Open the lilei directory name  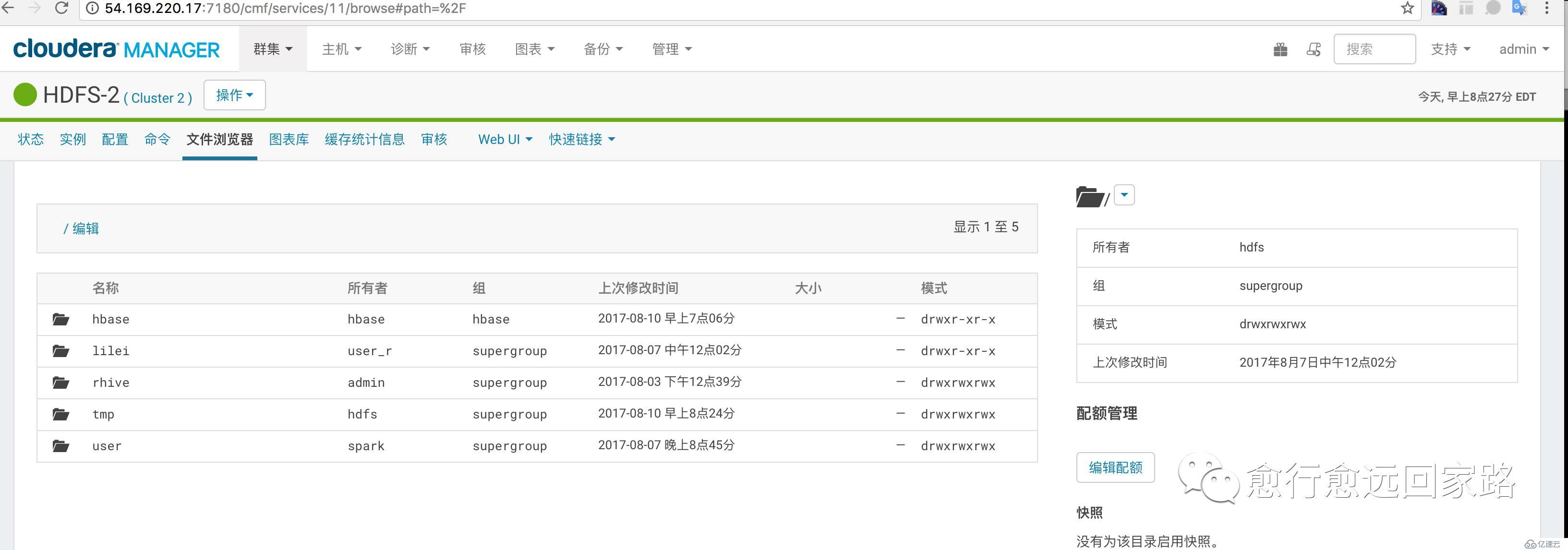click(x=111, y=350)
